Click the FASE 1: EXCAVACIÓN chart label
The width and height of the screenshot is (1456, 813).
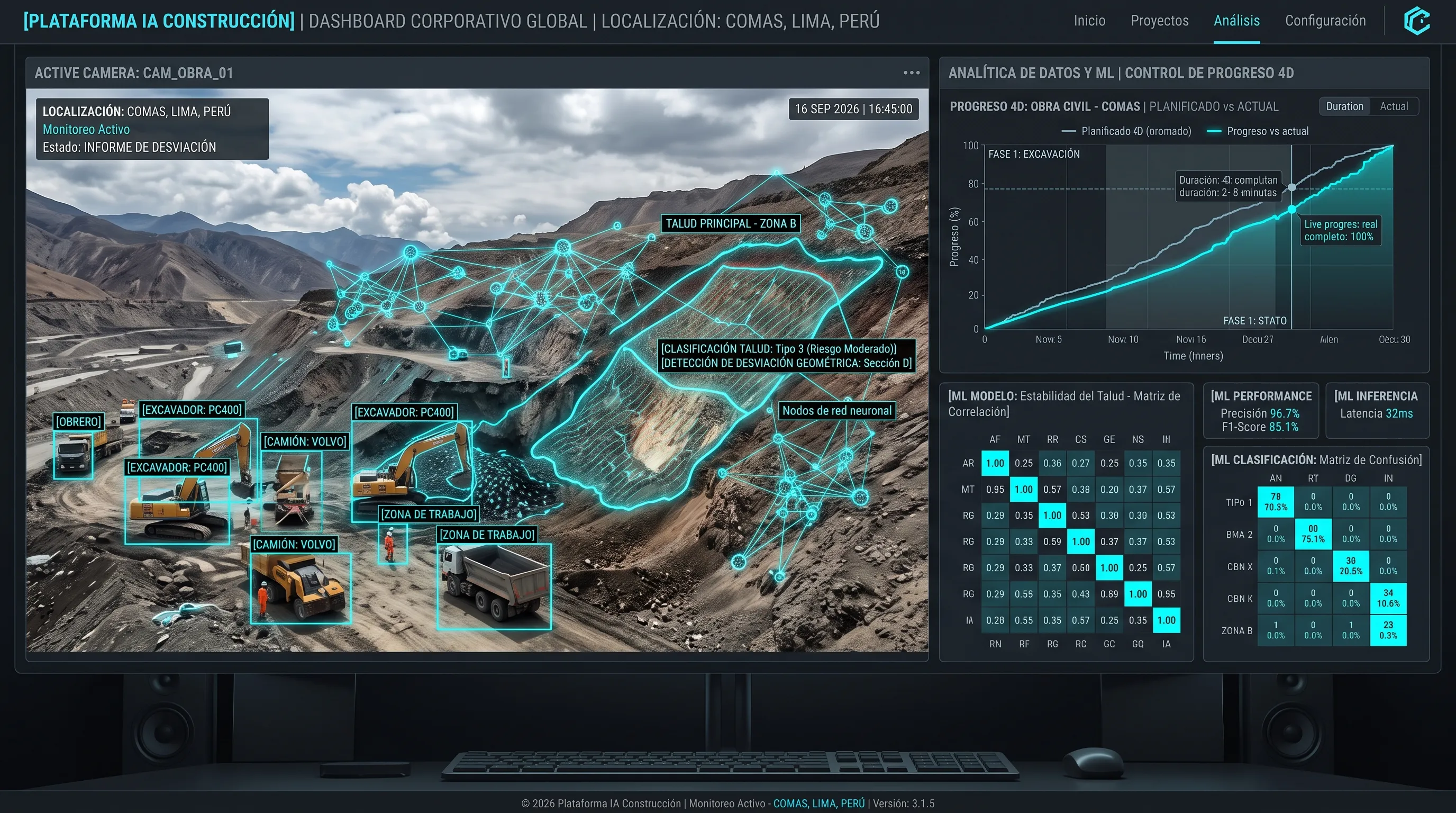1033,154
